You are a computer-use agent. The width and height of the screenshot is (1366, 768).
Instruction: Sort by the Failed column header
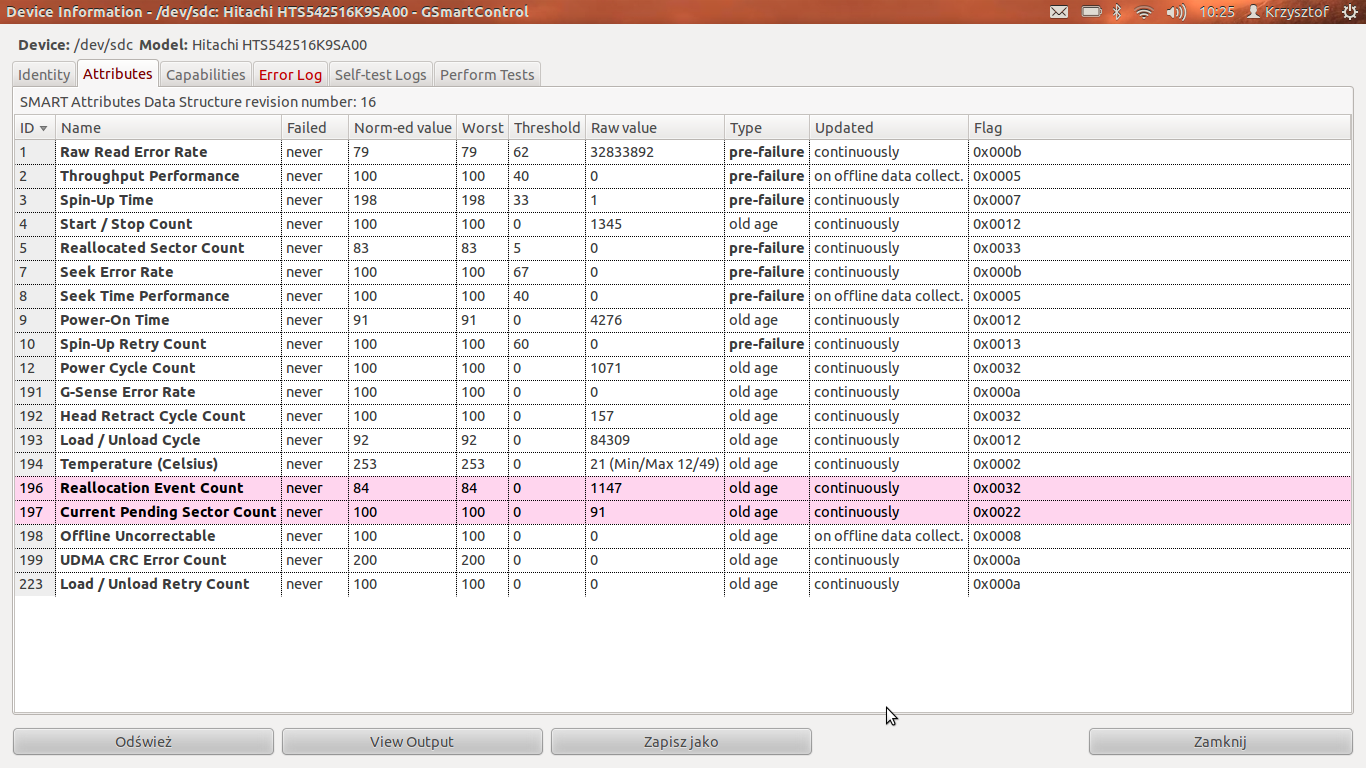pos(315,128)
